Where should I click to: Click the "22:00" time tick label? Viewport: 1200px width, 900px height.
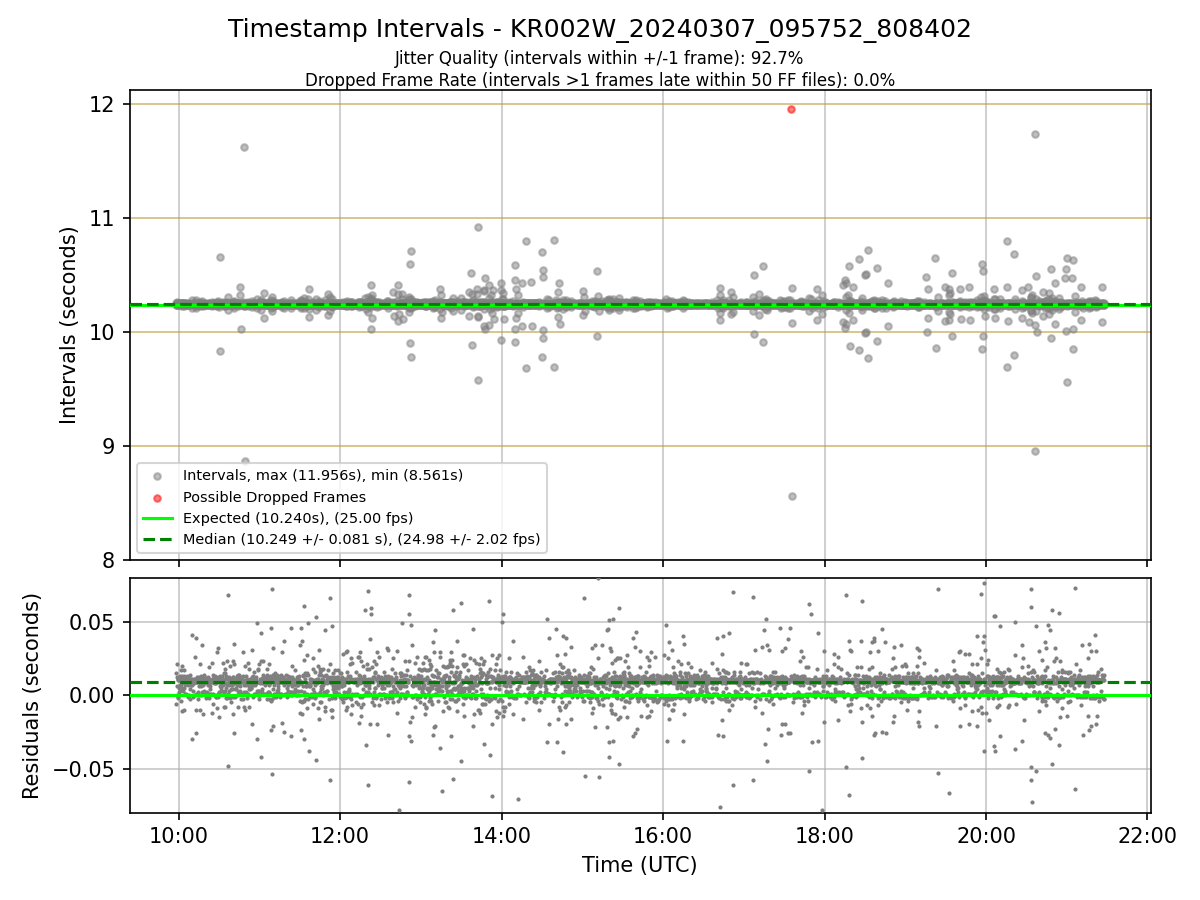tap(1147, 833)
